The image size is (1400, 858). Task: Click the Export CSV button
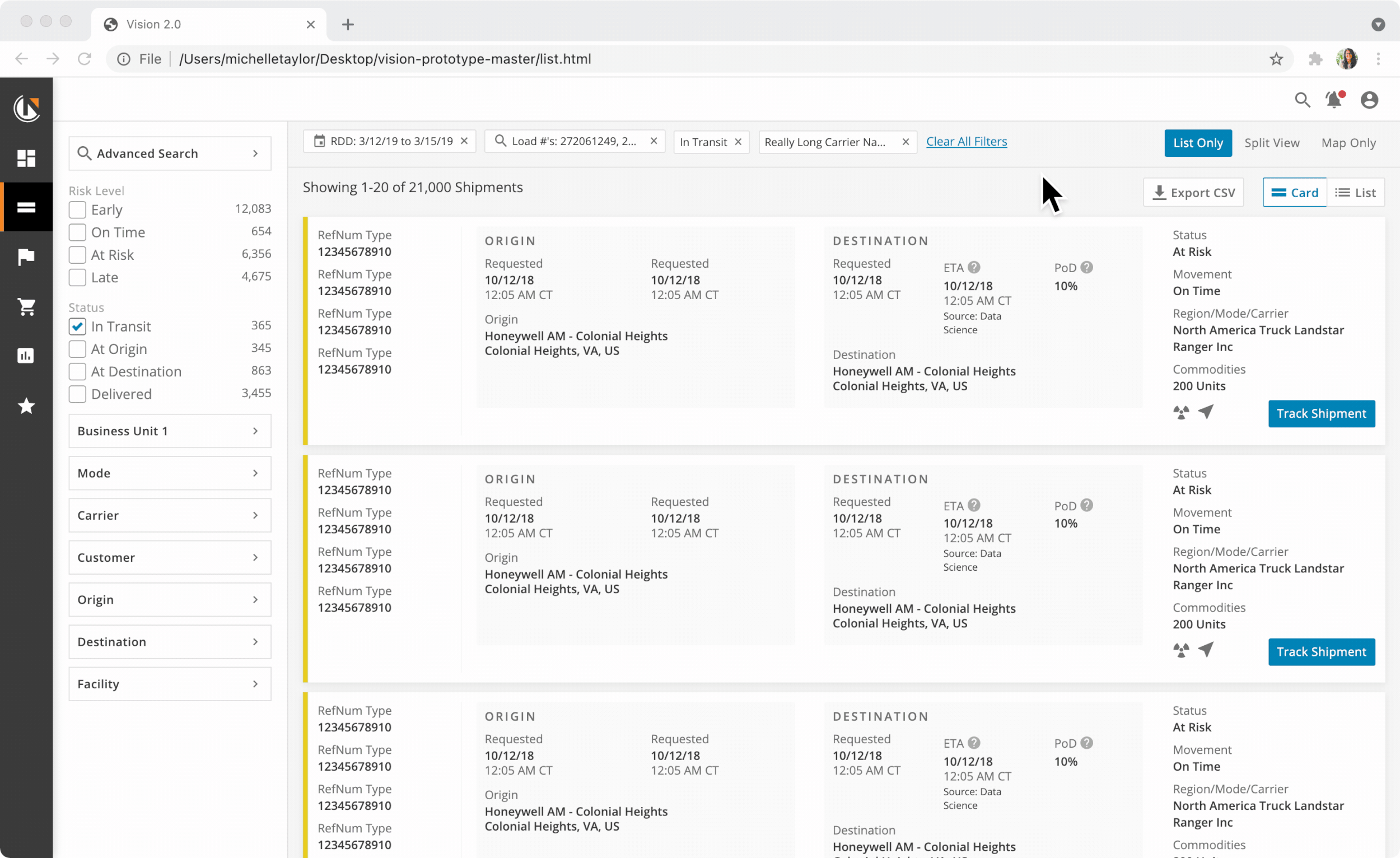1193,193
